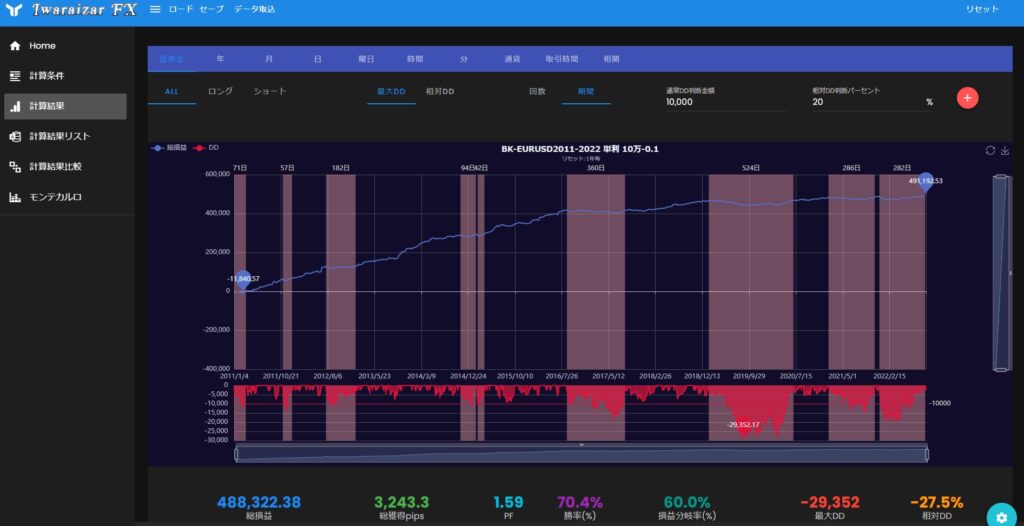Select 相対DD drawdown mode
The width and height of the screenshot is (1024, 526).
440,91
